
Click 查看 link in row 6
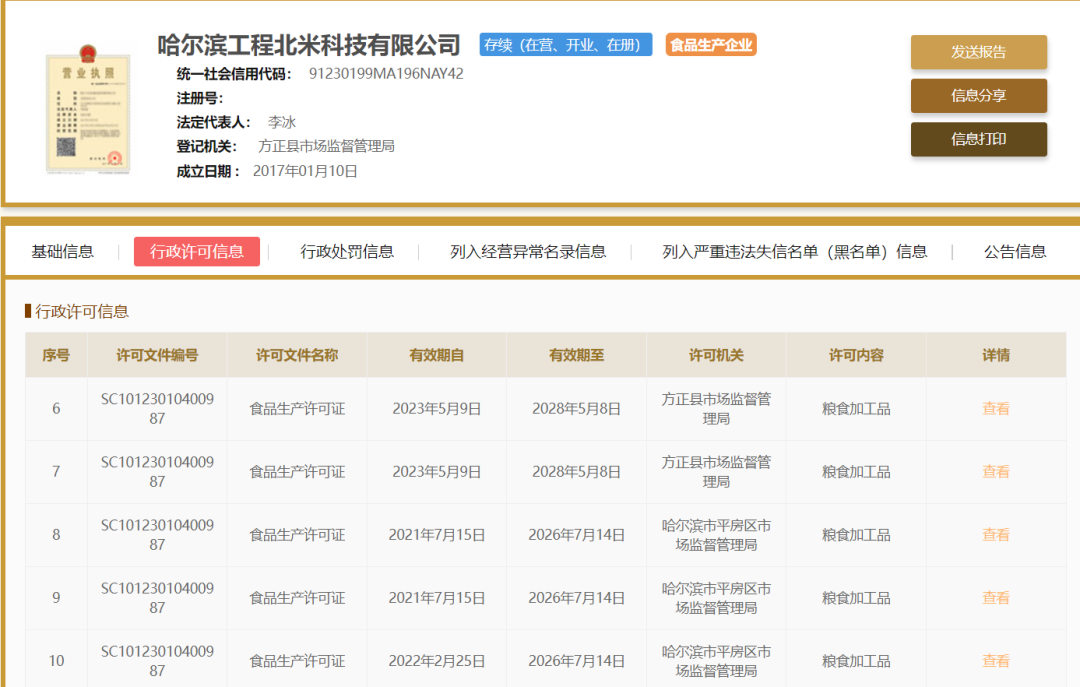coord(995,409)
